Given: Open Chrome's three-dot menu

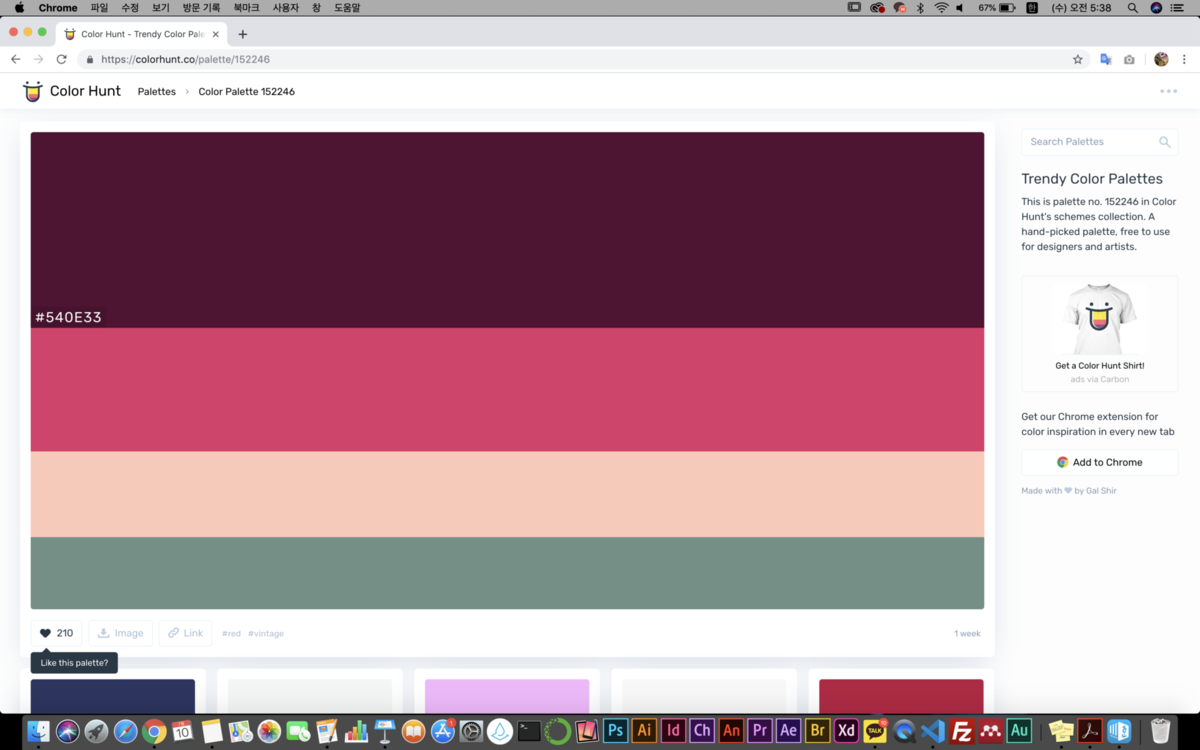Looking at the screenshot, I should 1185,59.
